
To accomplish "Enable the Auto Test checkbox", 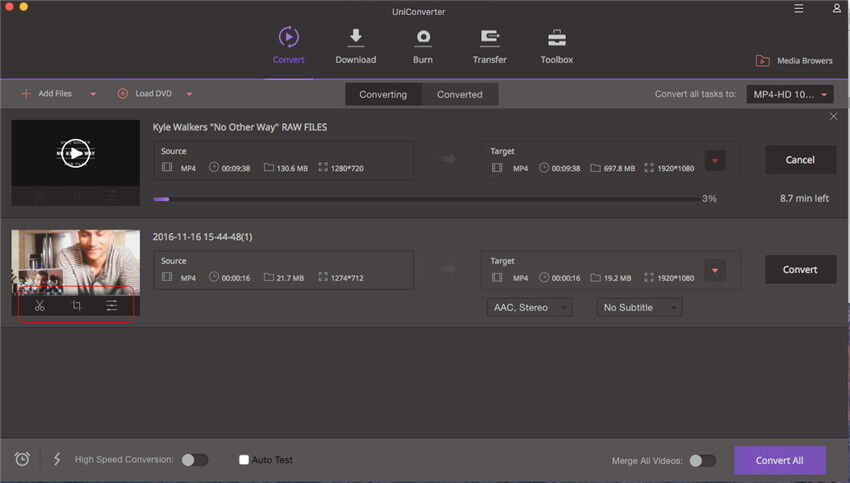I will 244,460.
